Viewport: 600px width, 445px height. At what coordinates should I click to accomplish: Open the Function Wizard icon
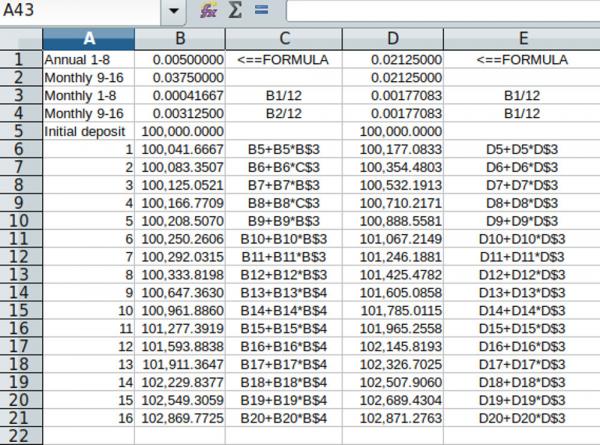(208, 12)
